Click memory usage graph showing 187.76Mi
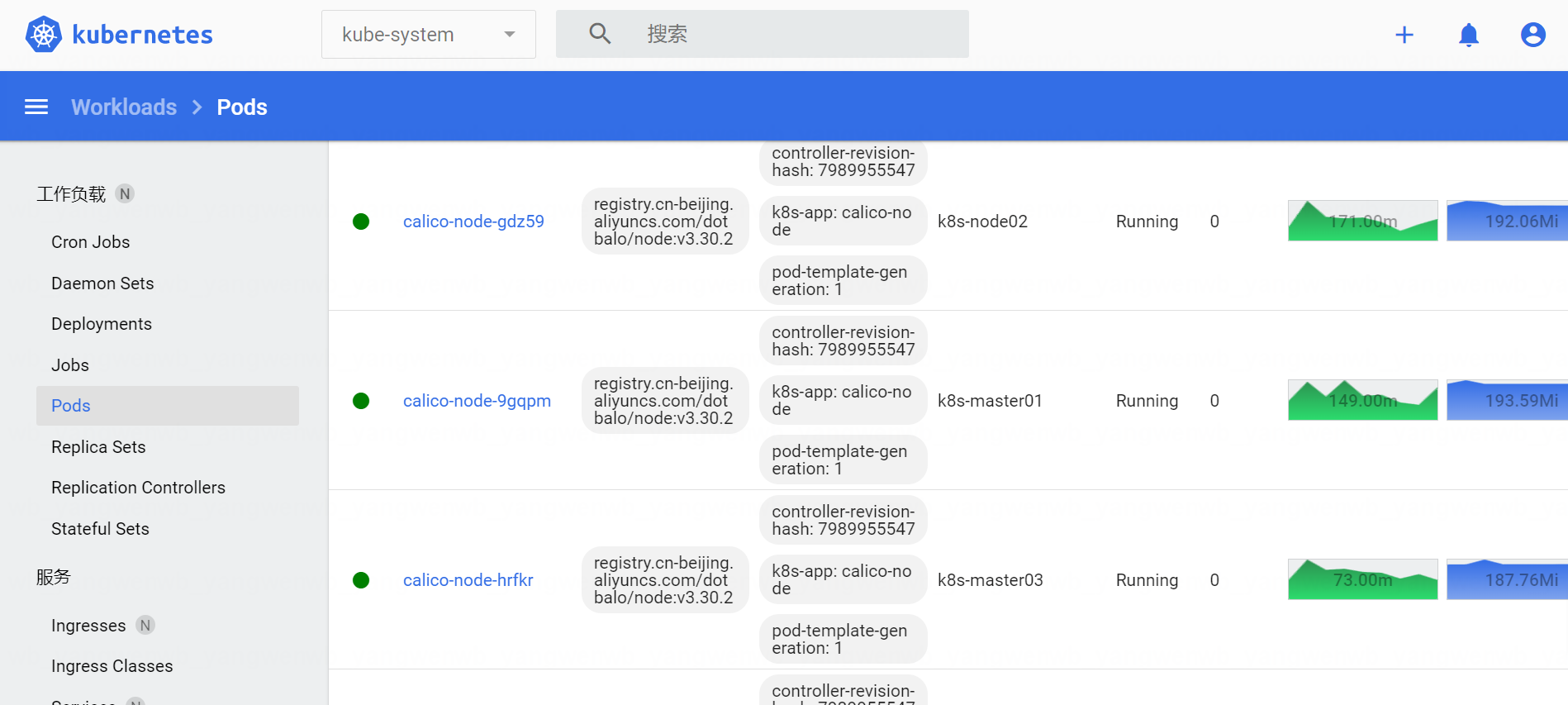Screen dimensions: 1568x705 1506,580
